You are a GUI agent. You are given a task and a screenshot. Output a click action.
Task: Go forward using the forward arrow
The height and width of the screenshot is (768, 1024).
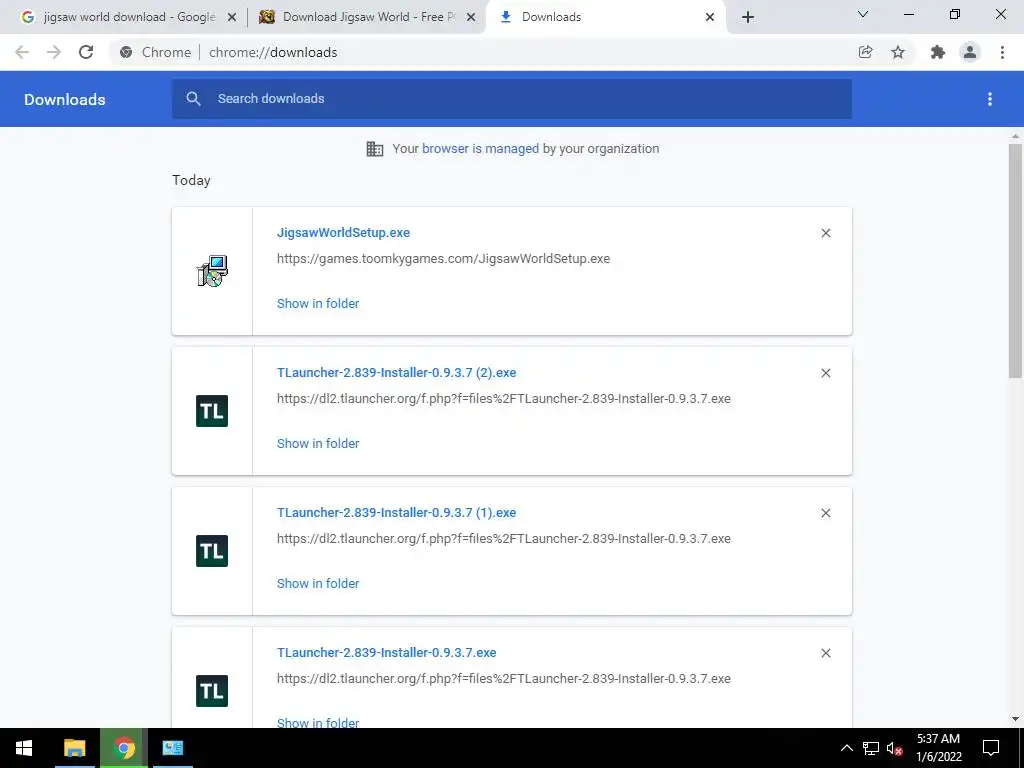coord(54,52)
